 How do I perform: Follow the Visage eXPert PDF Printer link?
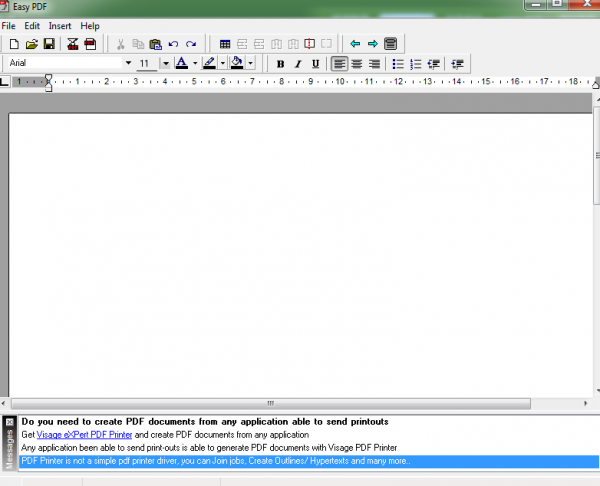(84, 435)
